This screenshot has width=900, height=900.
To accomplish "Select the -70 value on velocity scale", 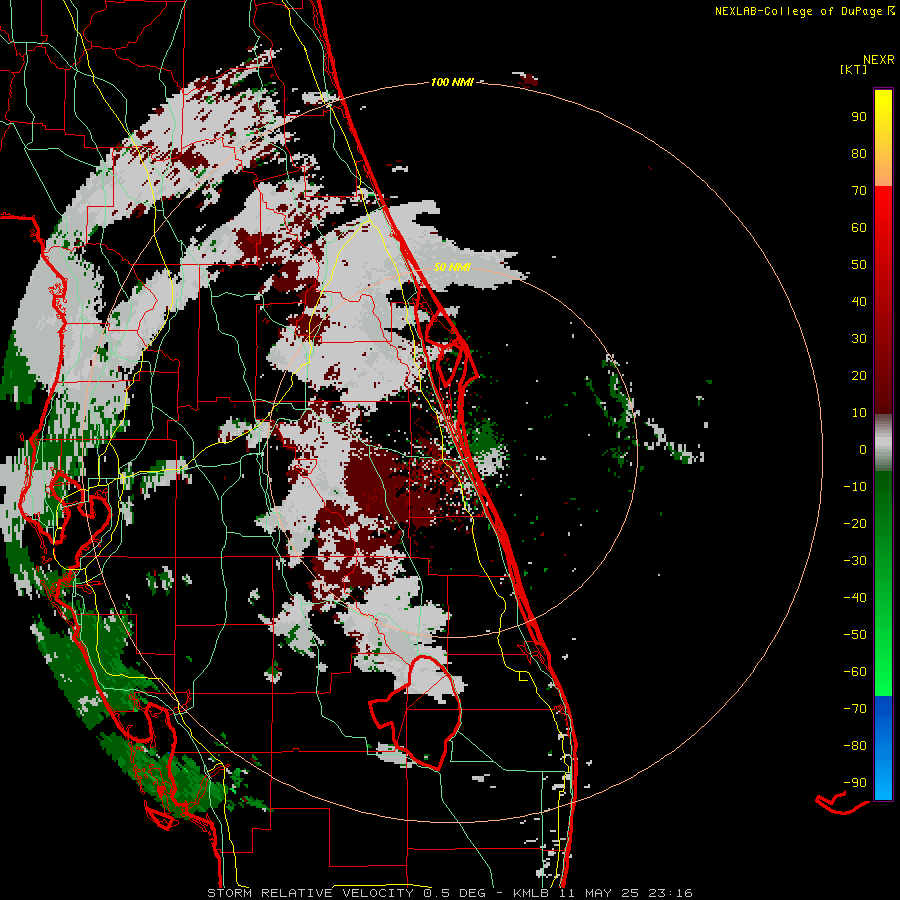I will click(855, 709).
